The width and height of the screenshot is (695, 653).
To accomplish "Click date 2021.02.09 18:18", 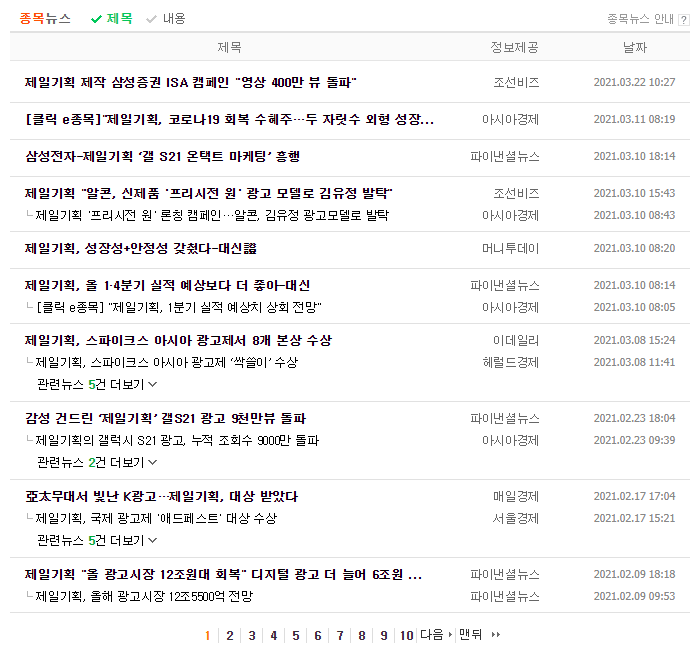I will [634, 575].
